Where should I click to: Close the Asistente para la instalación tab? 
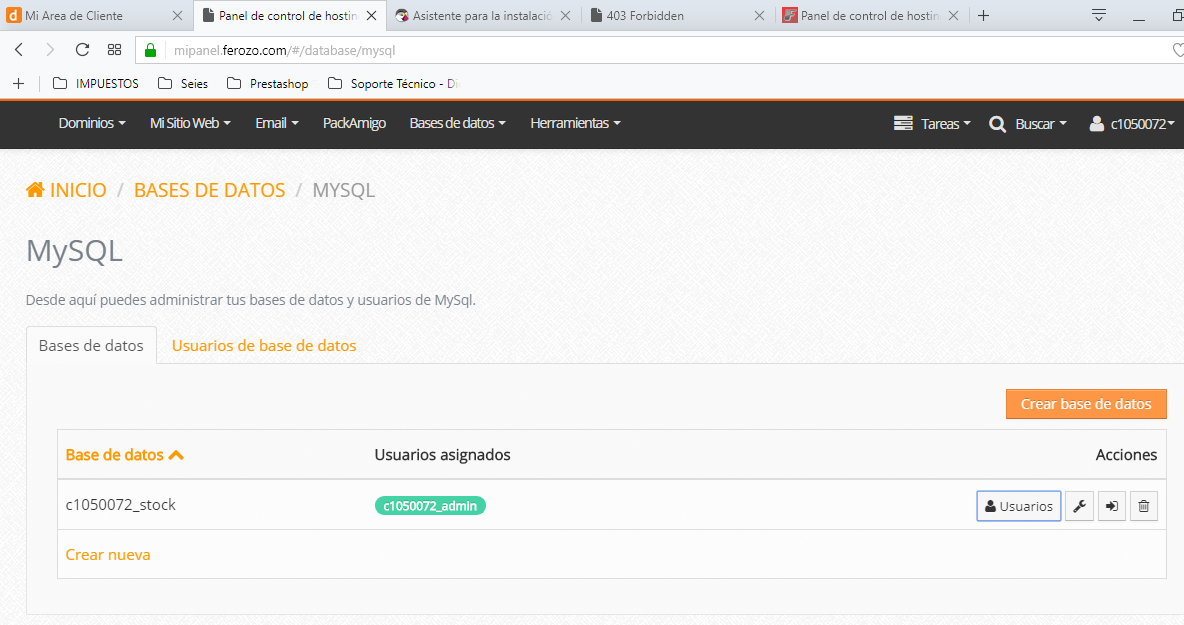[x=565, y=15]
